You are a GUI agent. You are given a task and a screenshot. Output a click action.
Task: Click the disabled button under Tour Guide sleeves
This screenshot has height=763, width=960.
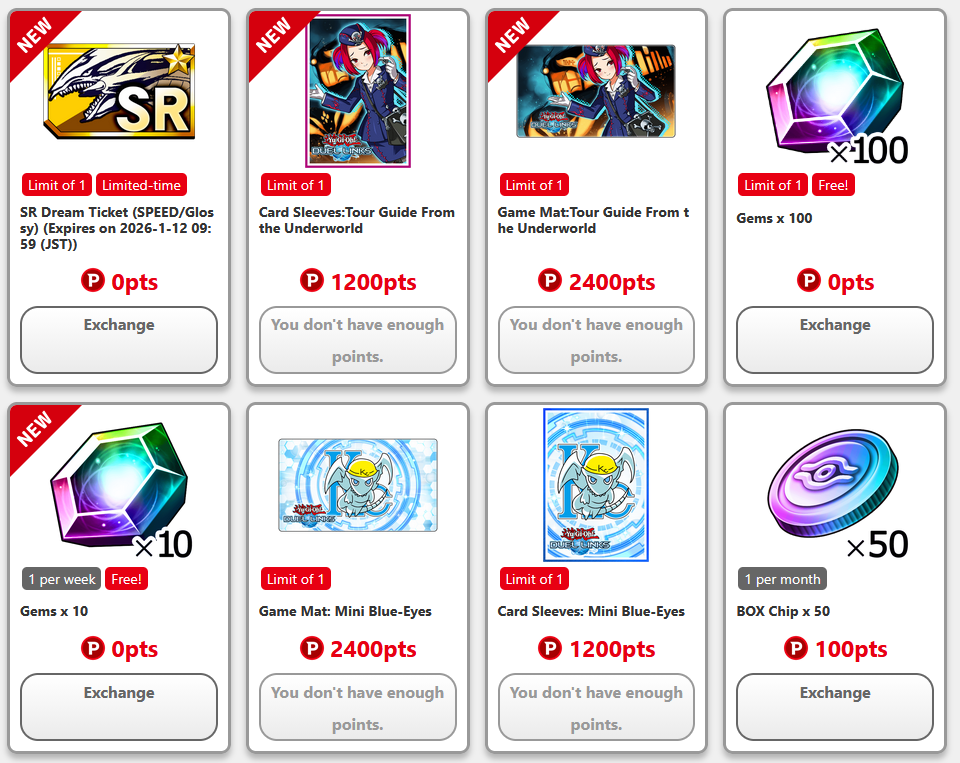pyautogui.click(x=358, y=340)
